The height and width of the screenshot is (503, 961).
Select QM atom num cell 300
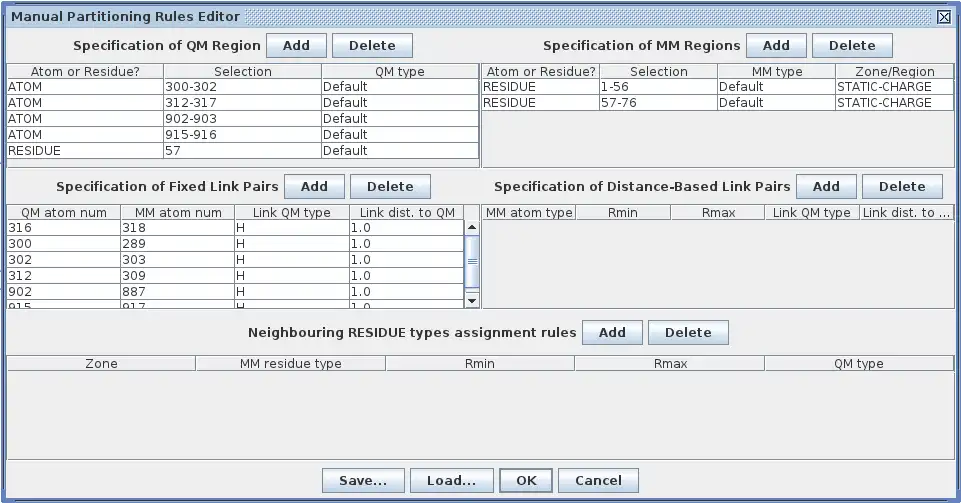point(64,243)
